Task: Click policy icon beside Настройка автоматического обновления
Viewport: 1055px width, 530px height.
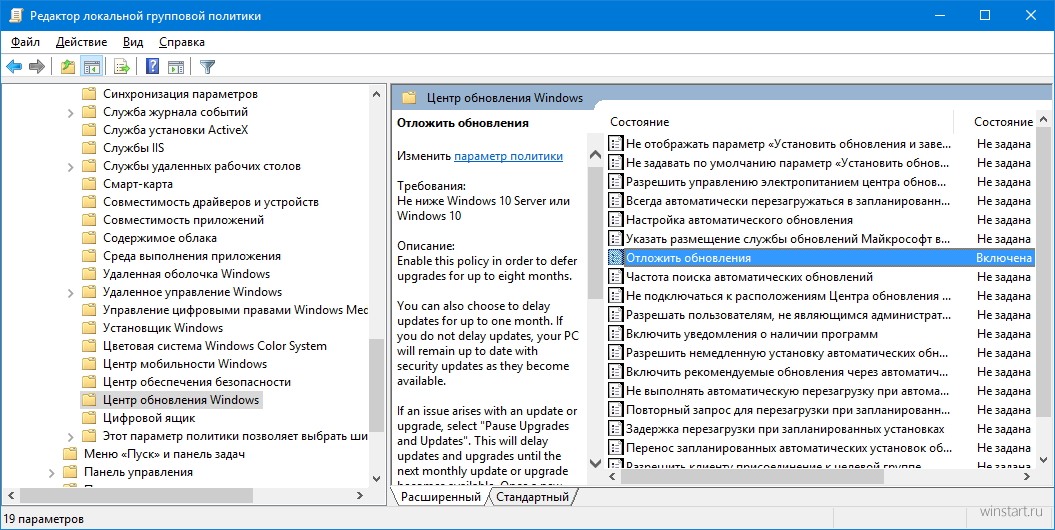Action: click(x=615, y=220)
